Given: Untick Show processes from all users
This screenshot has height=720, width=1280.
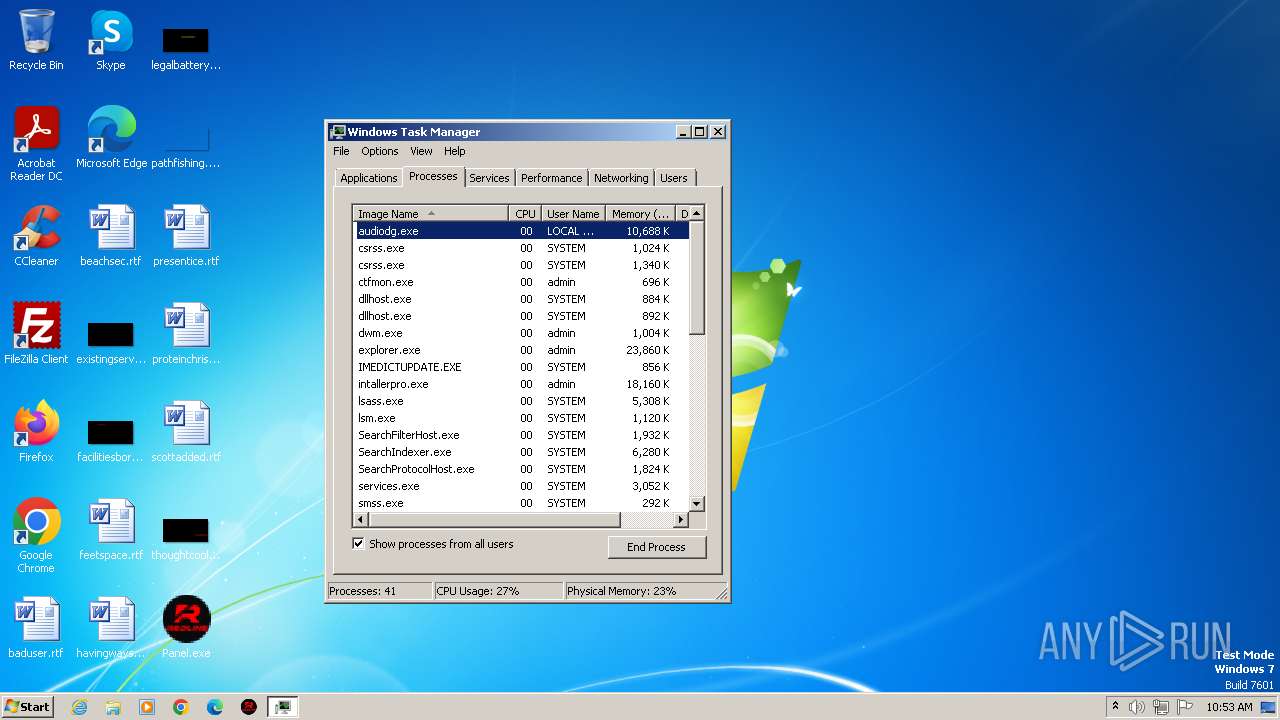Looking at the screenshot, I should [x=358, y=544].
